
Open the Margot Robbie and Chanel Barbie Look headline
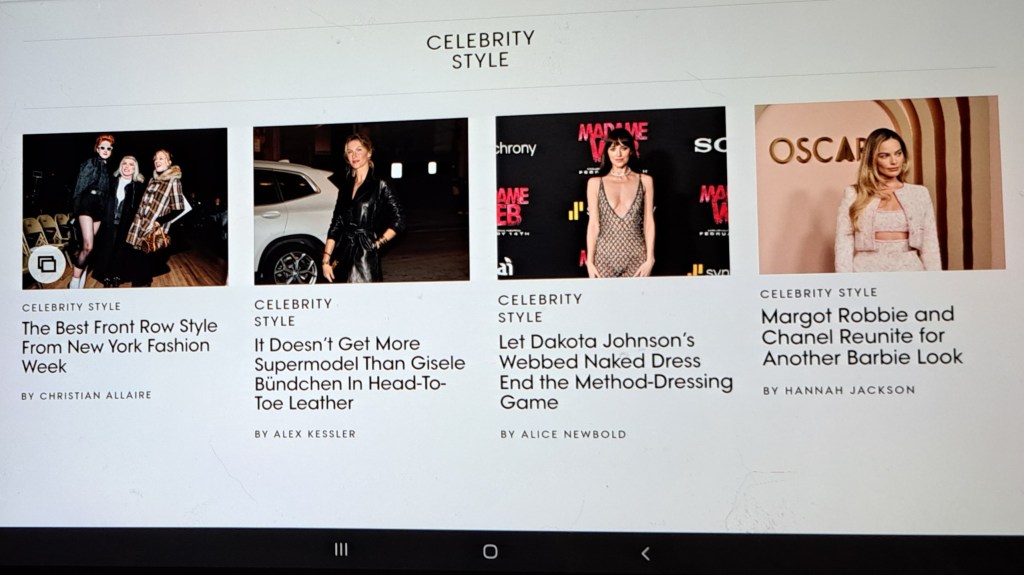click(861, 337)
